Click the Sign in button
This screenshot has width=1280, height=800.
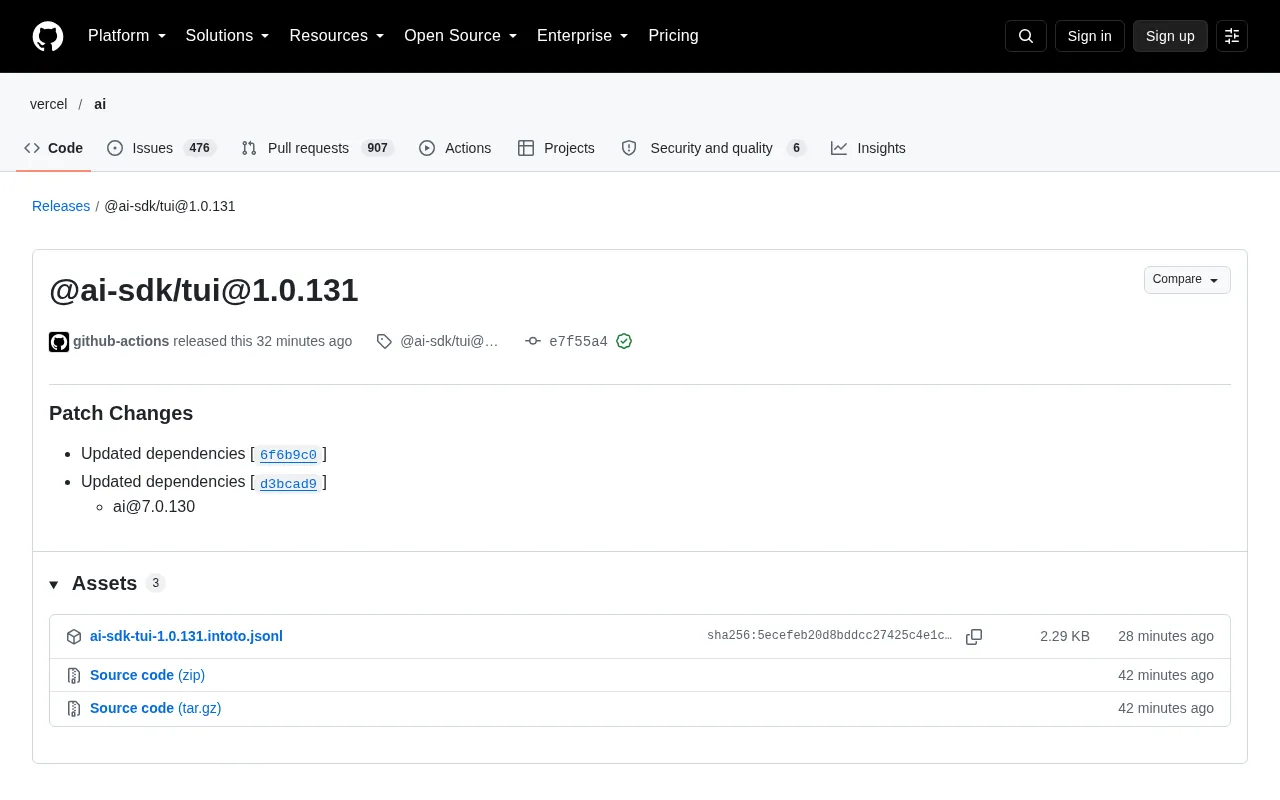click(1089, 36)
